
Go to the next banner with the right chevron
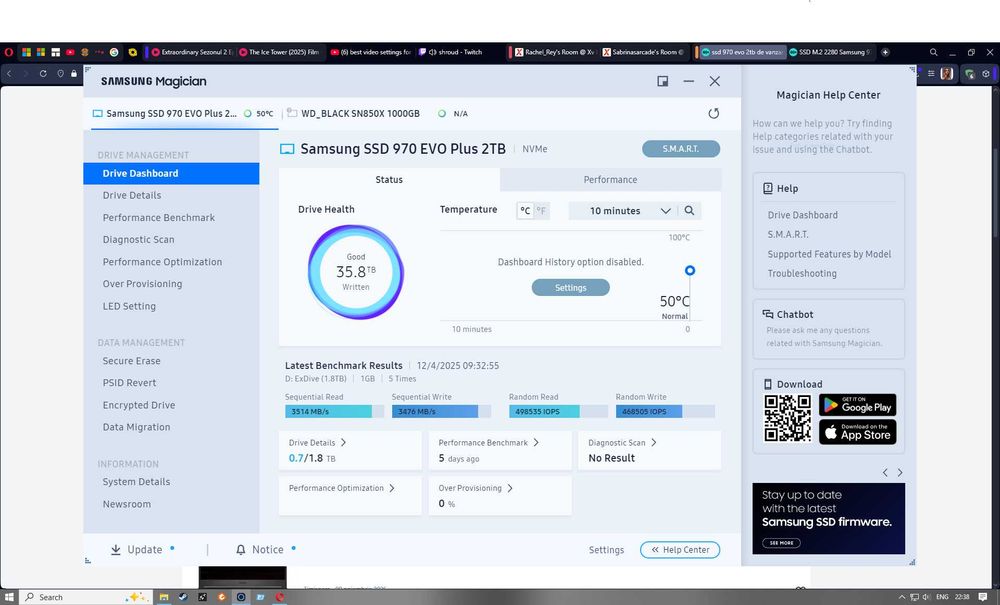click(x=900, y=472)
